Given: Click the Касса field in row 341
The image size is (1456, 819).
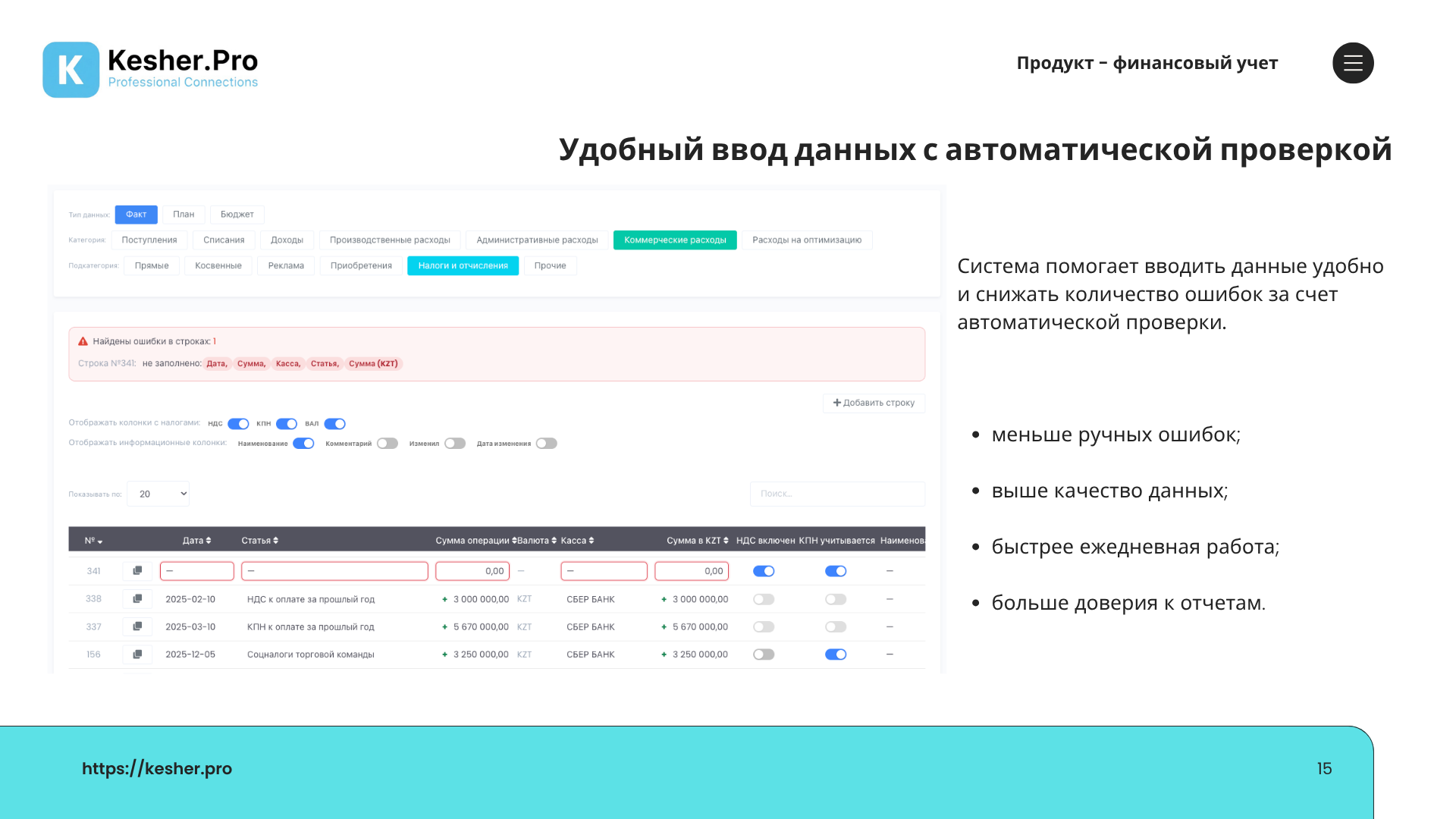Looking at the screenshot, I should 604,571.
